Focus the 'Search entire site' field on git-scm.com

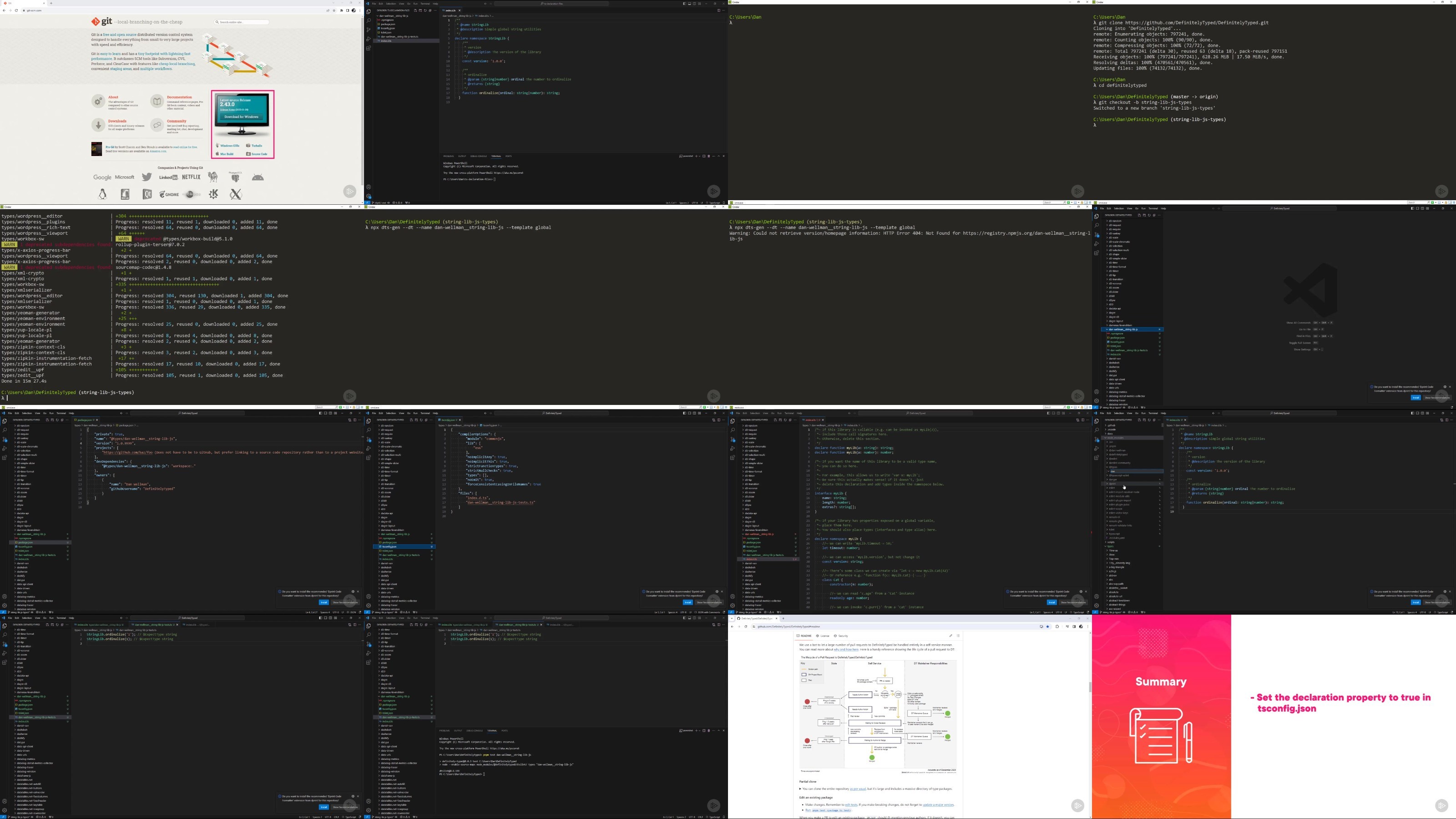pyautogui.click(x=241, y=22)
